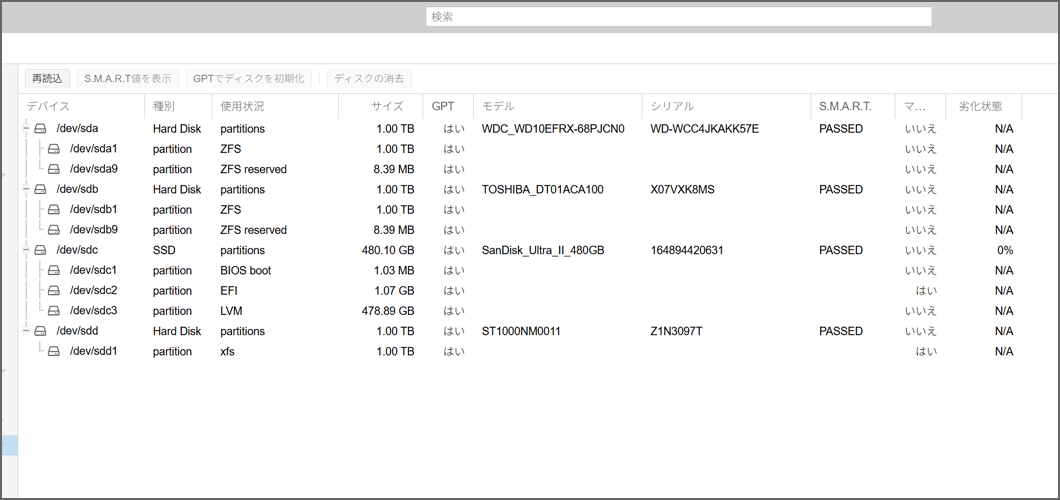1060x500 pixels.
Task: Click the ディスクの消去 wipe disk button
Action: (369, 79)
